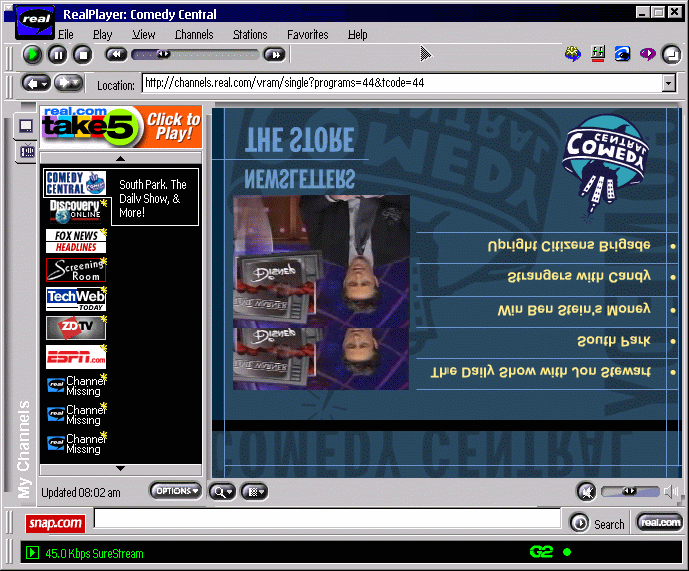The width and height of the screenshot is (689, 571).
Task: Open Win Ben Stein's Money link
Action: [x=574, y=309]
